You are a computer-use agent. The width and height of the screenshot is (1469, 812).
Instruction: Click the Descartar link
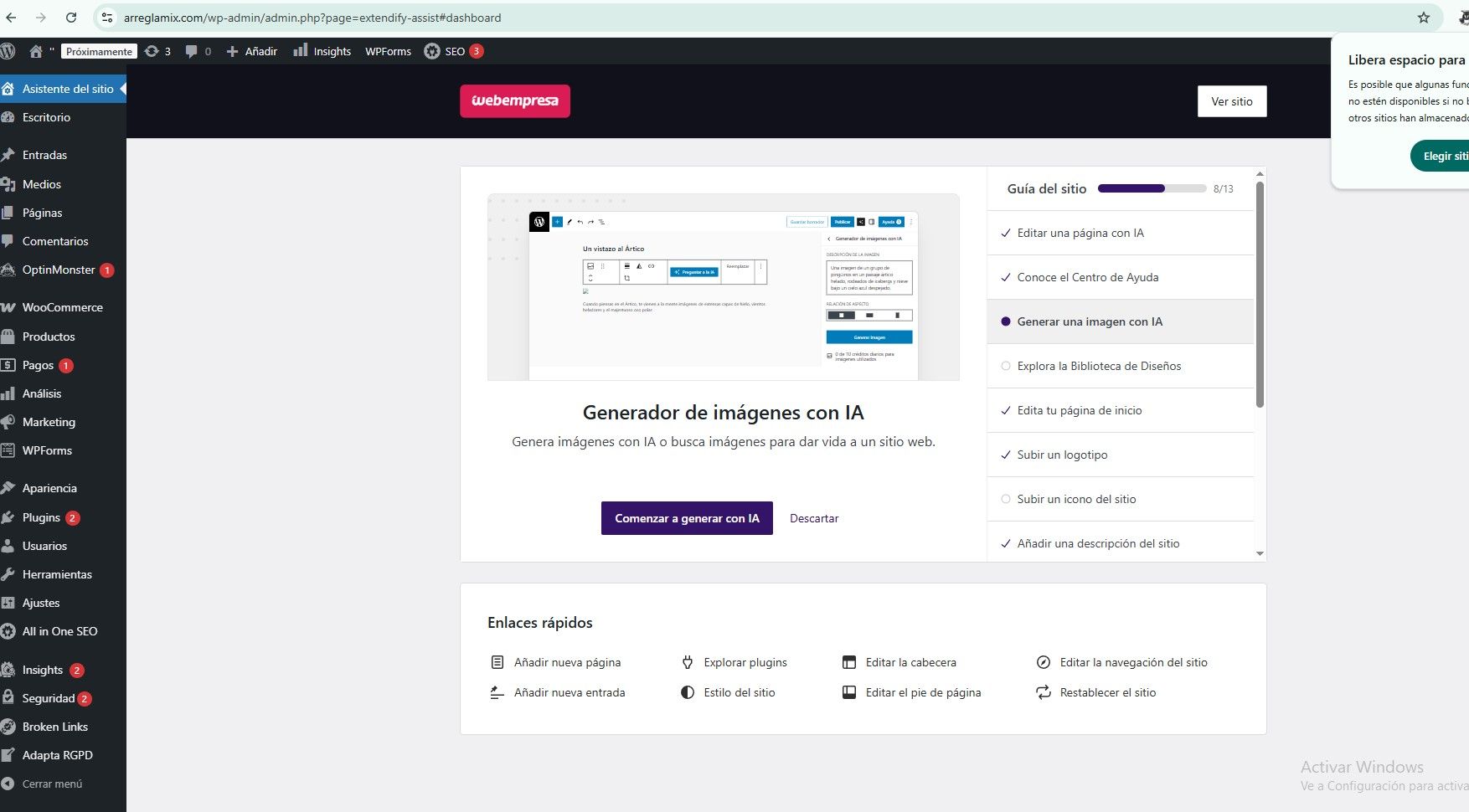click(813, 518)
